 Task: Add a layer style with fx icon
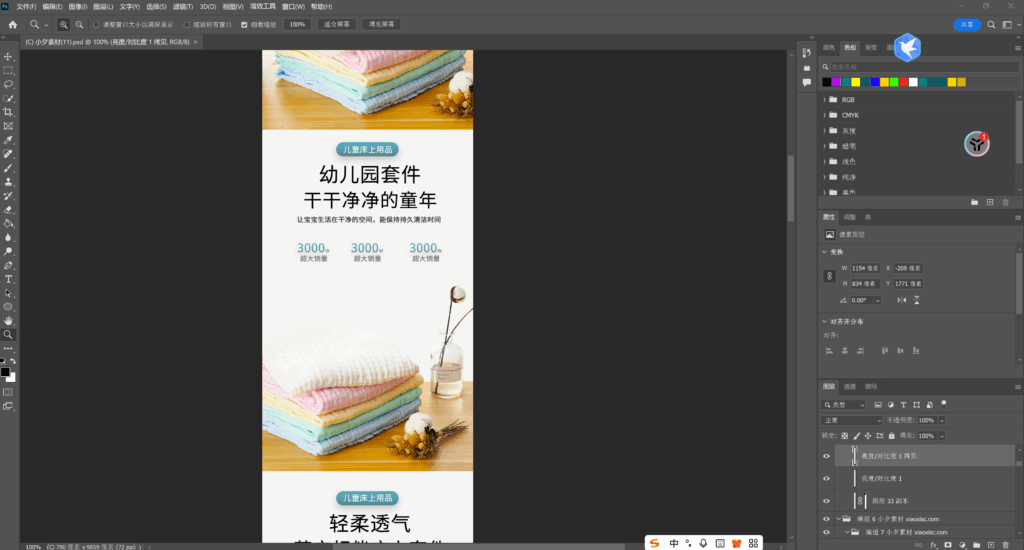(933, 545)
